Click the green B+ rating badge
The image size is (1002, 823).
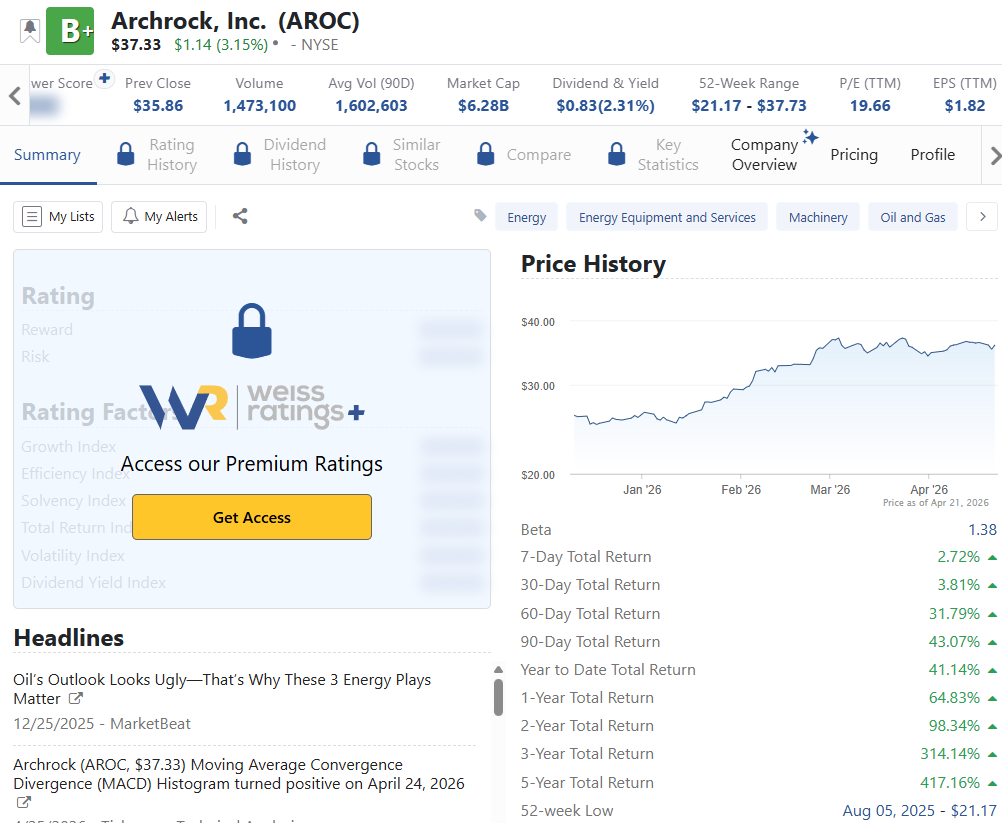pos(70,31)
